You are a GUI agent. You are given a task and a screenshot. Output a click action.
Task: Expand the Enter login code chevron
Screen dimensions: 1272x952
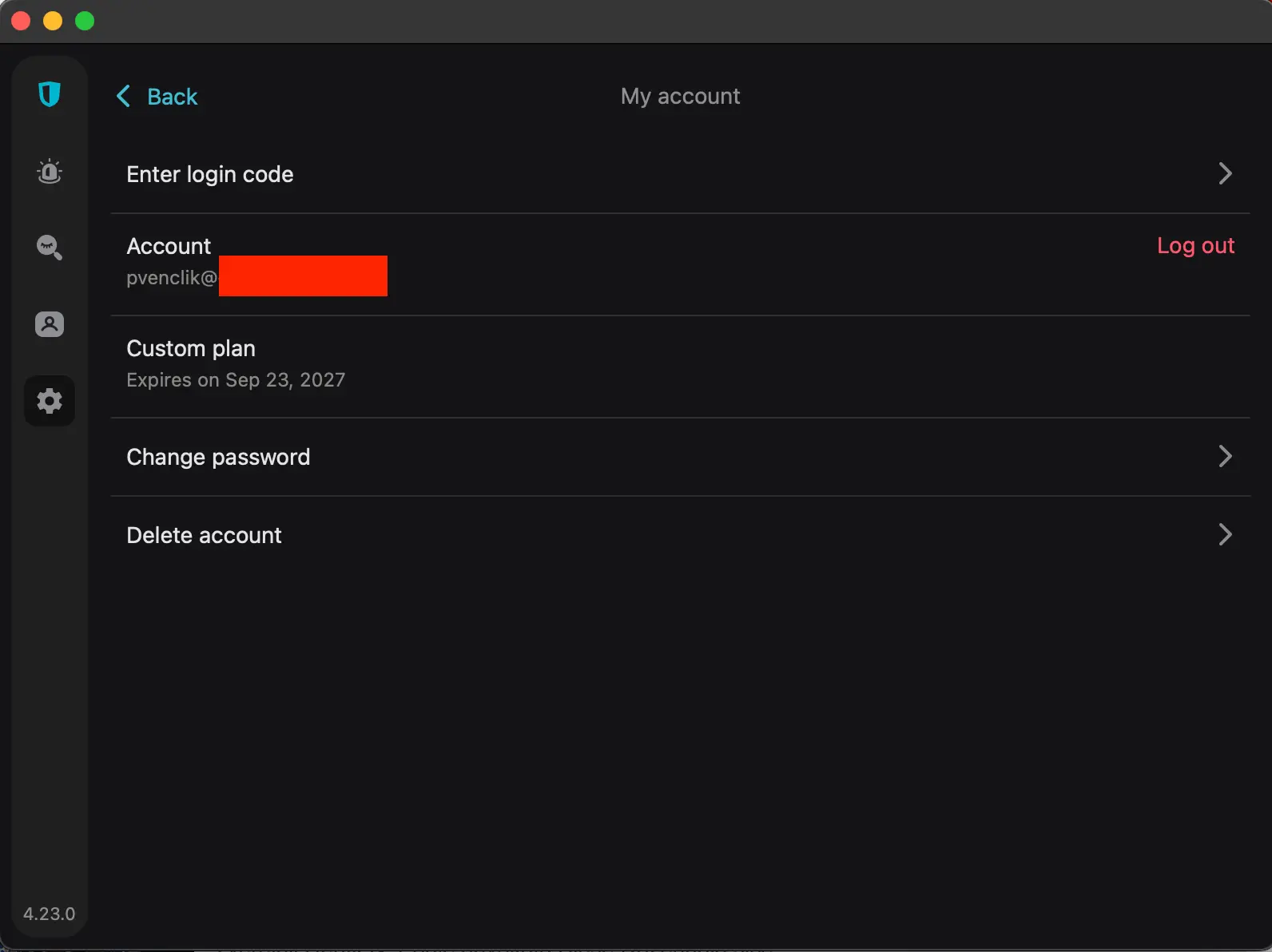1225,173
